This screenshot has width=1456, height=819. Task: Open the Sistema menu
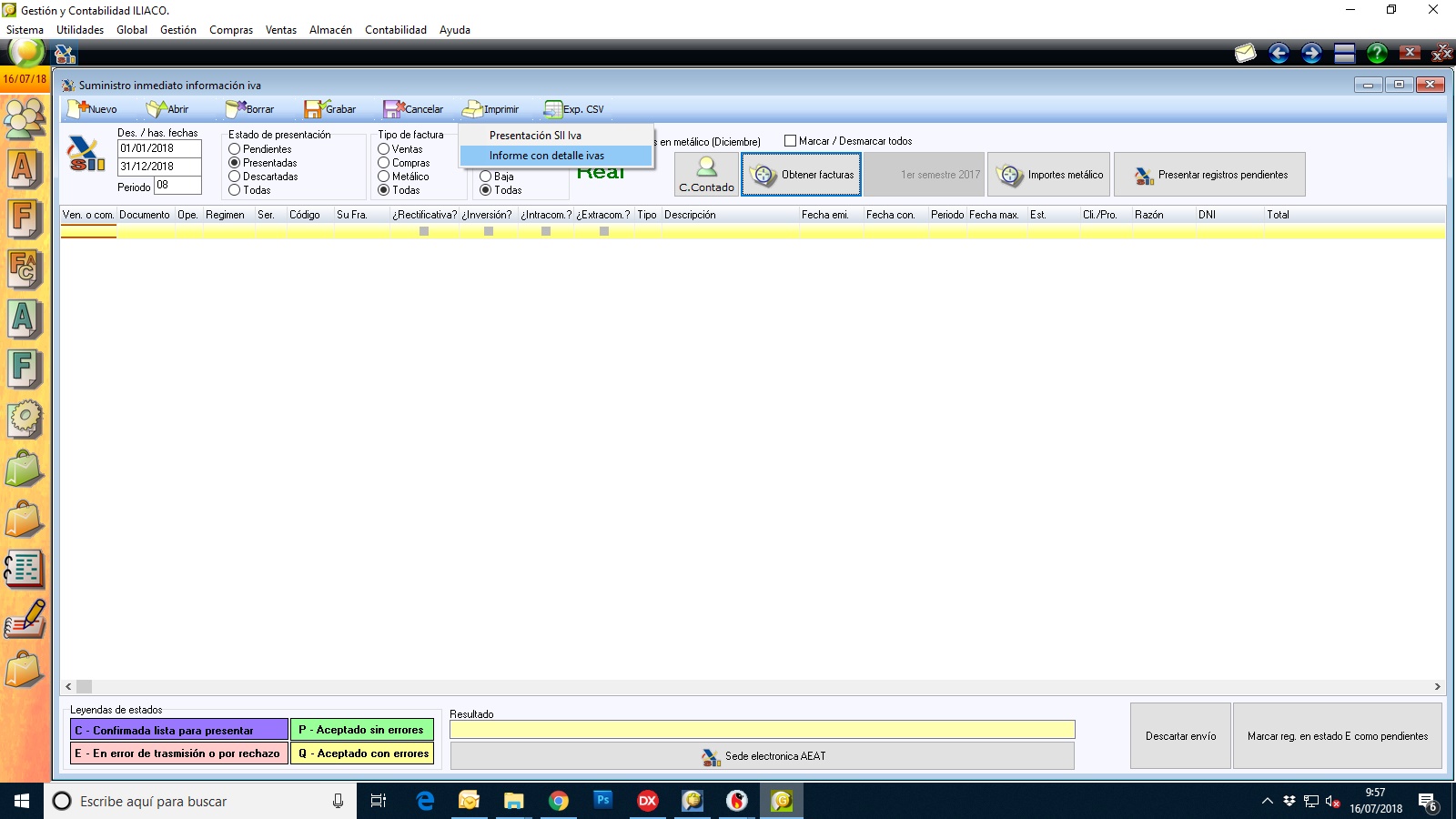coord(25,30)
